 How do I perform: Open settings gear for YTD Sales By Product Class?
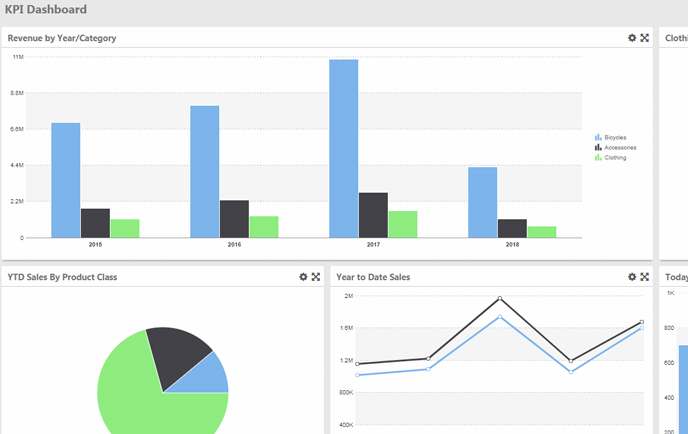click(303, 277)
